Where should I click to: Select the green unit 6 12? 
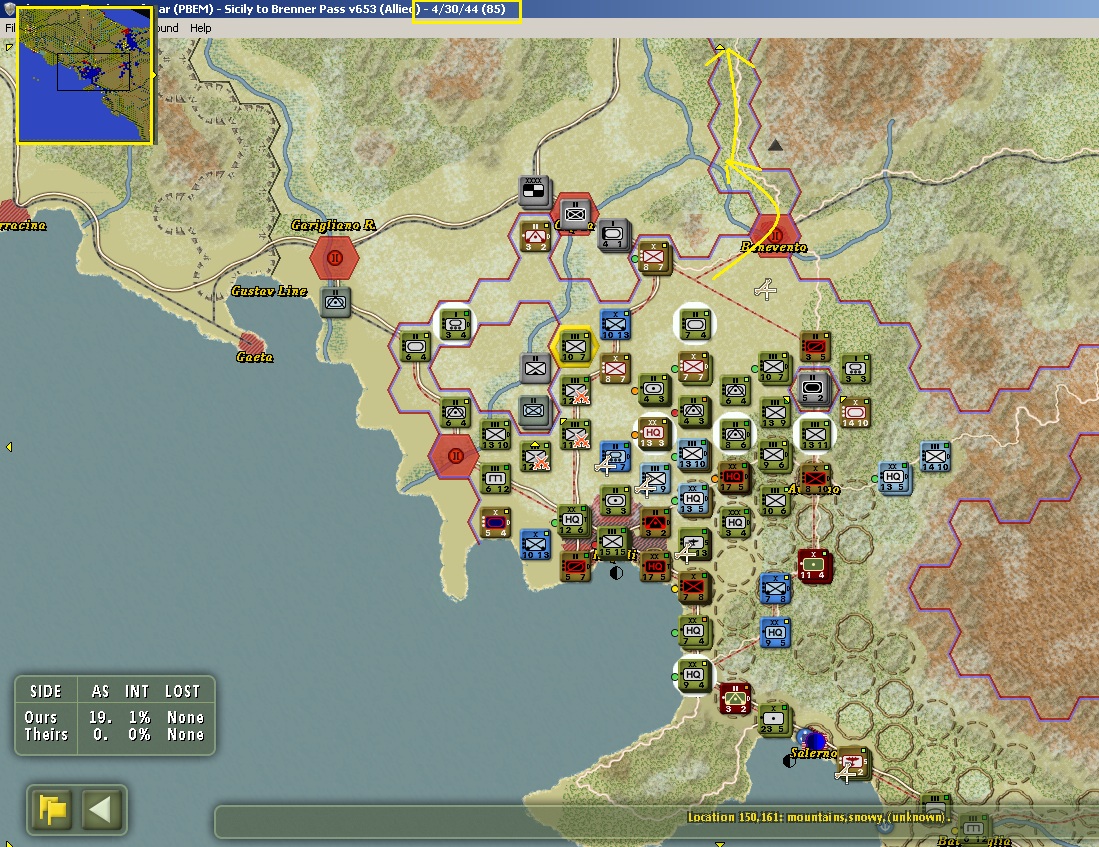pos(496,478)
